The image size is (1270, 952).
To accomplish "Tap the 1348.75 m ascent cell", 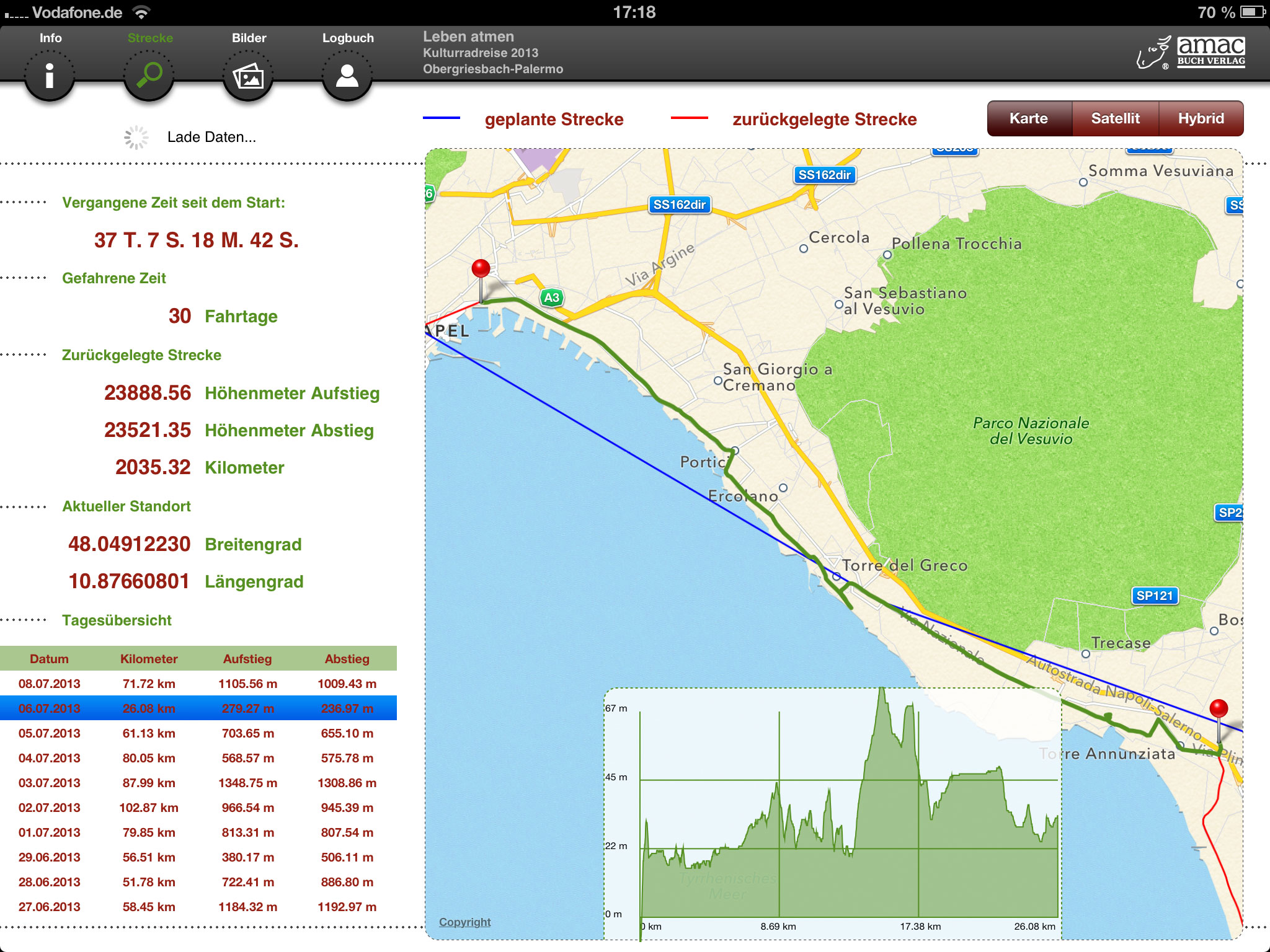I will tap(247, 783).
